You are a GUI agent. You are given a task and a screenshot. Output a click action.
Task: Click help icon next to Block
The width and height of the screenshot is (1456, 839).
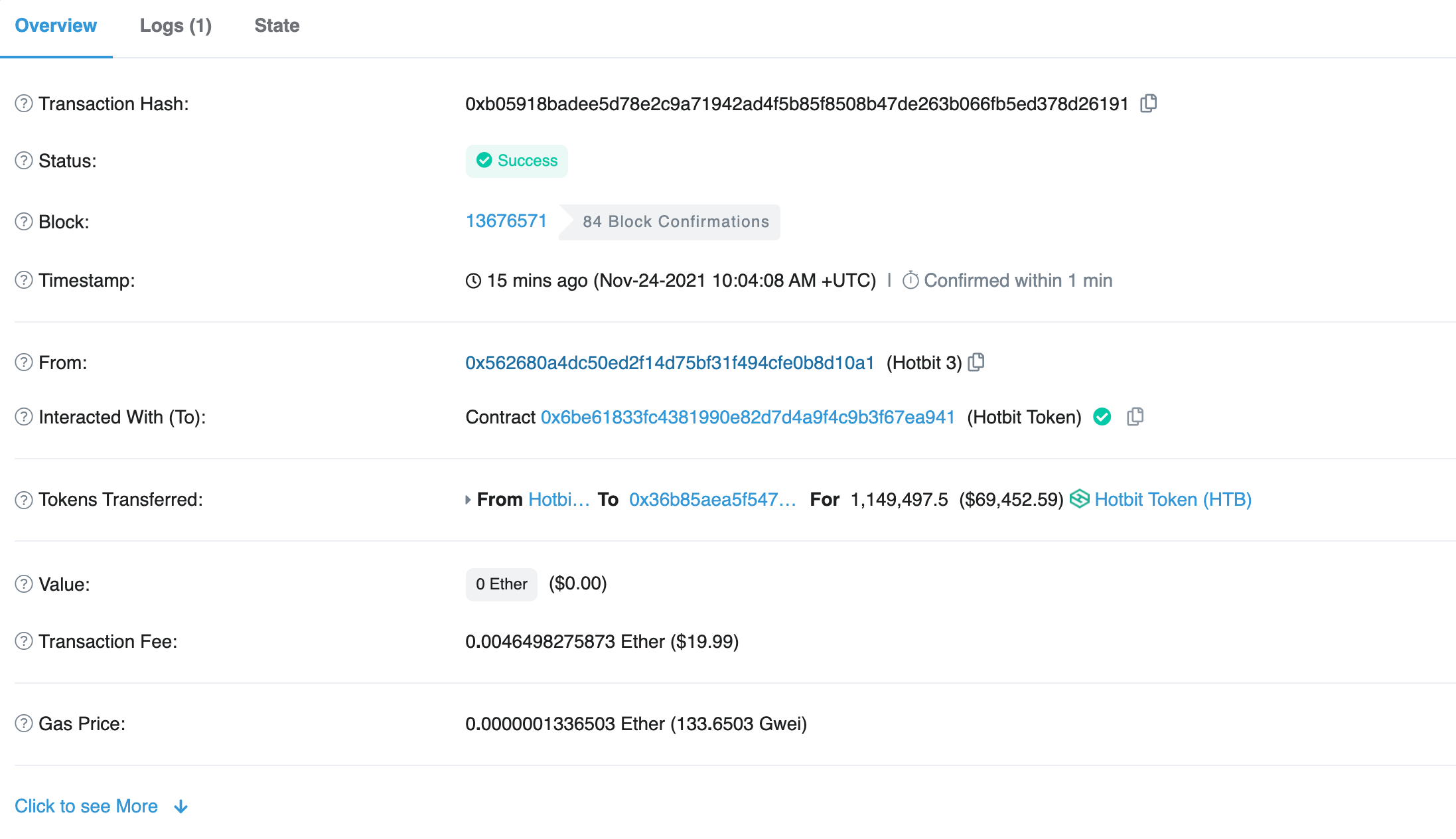pyautogui.click(x=24, y=222)
